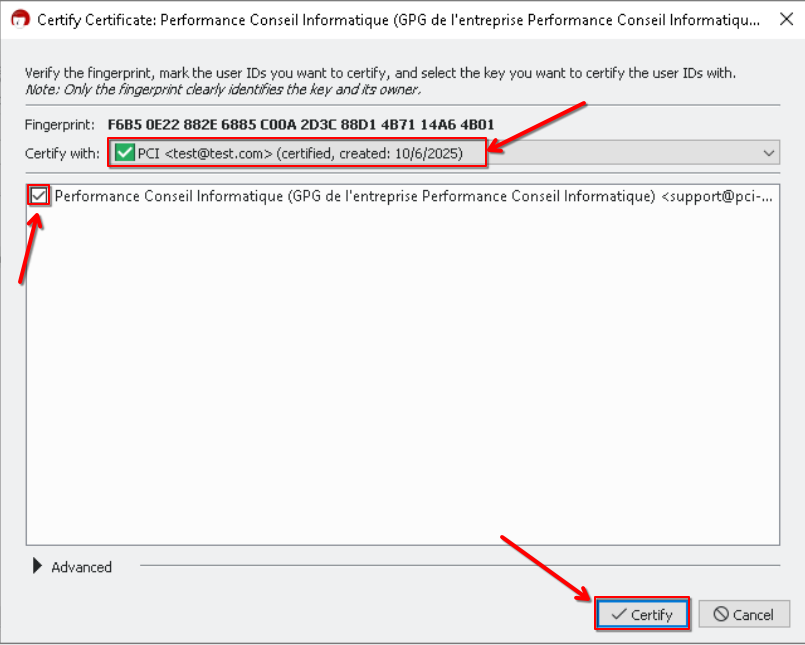The height and width of the screenshot is (645, 805).
Task: Click the green checkmark icon beside PCI key
Action: (124, 153)
